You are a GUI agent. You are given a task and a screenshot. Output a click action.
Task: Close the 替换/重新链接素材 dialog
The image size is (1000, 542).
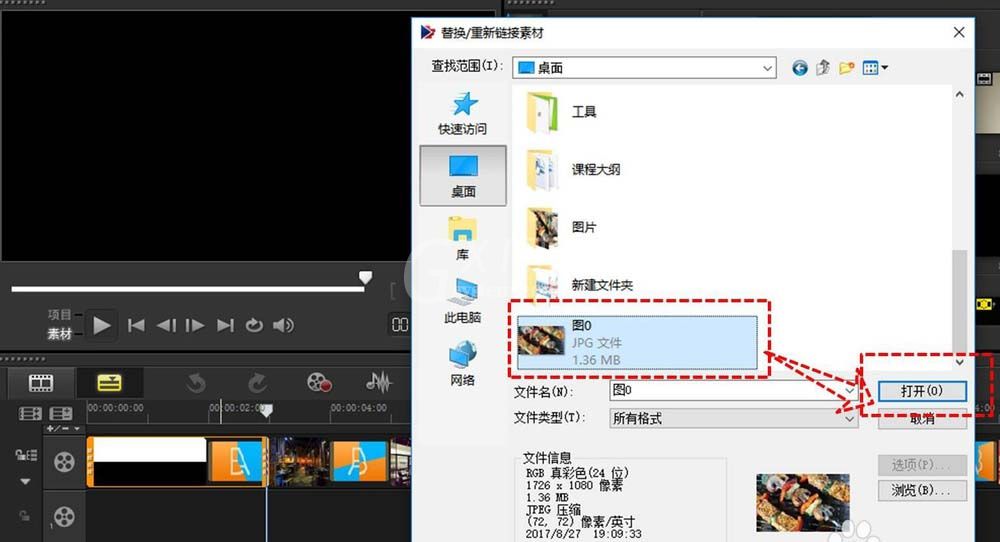(x=959, y=32)
